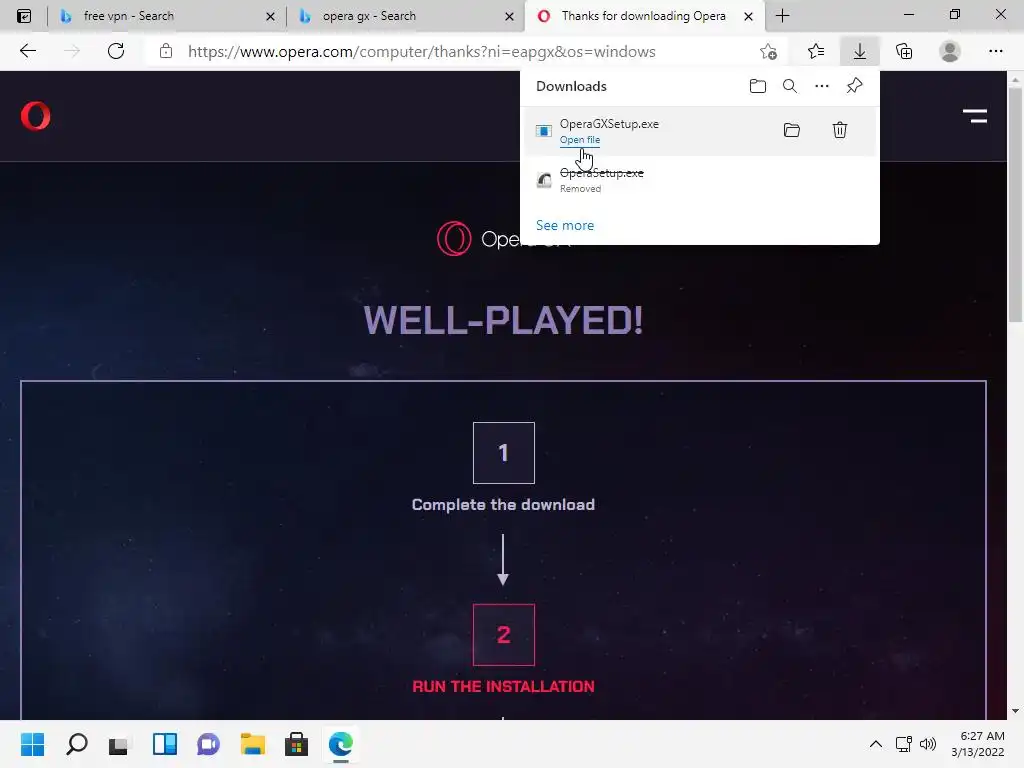Open a new tab
This screenshot has width=1024, height=768.
pos(782,16)
